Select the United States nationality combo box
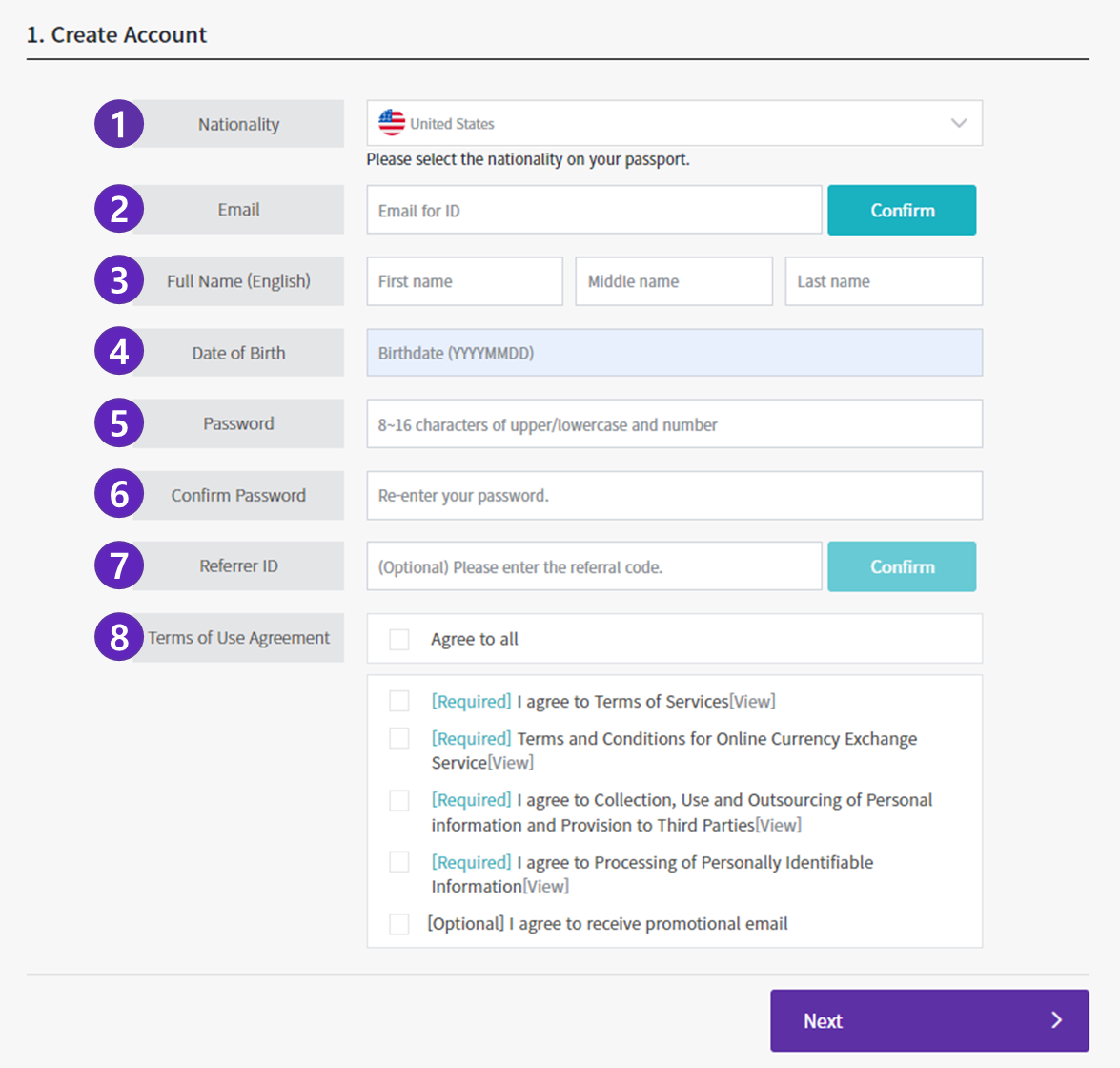 click(x=674, y=123)
